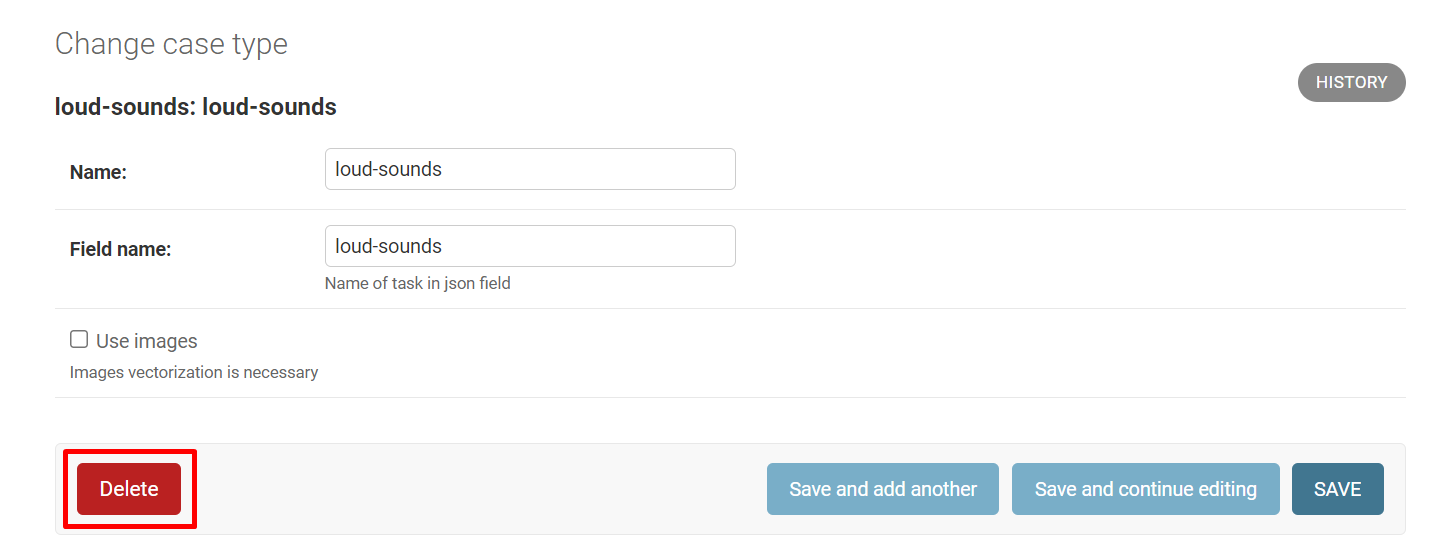Enable the Use images checkbox
This screenshot has height=558, width=1449.
click(79, 340)
